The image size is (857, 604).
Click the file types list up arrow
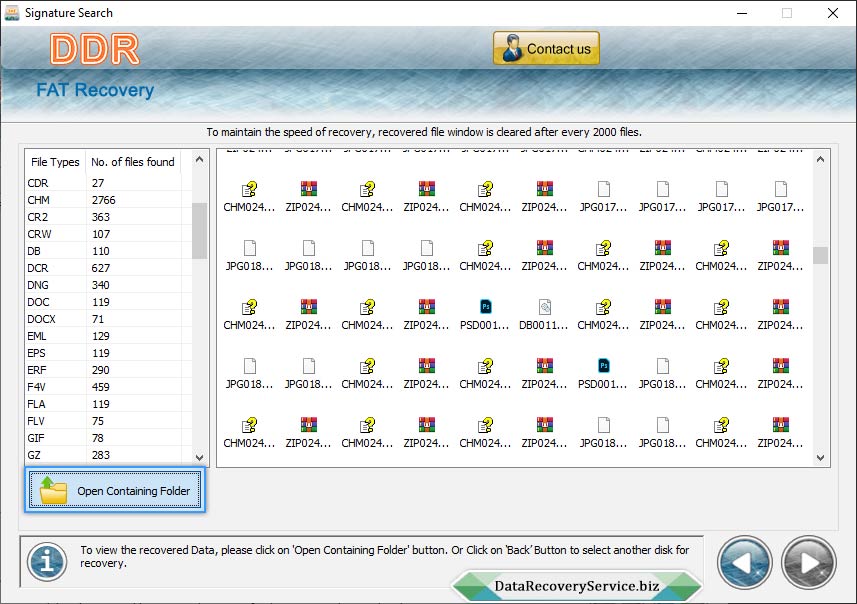click(199, 160)
